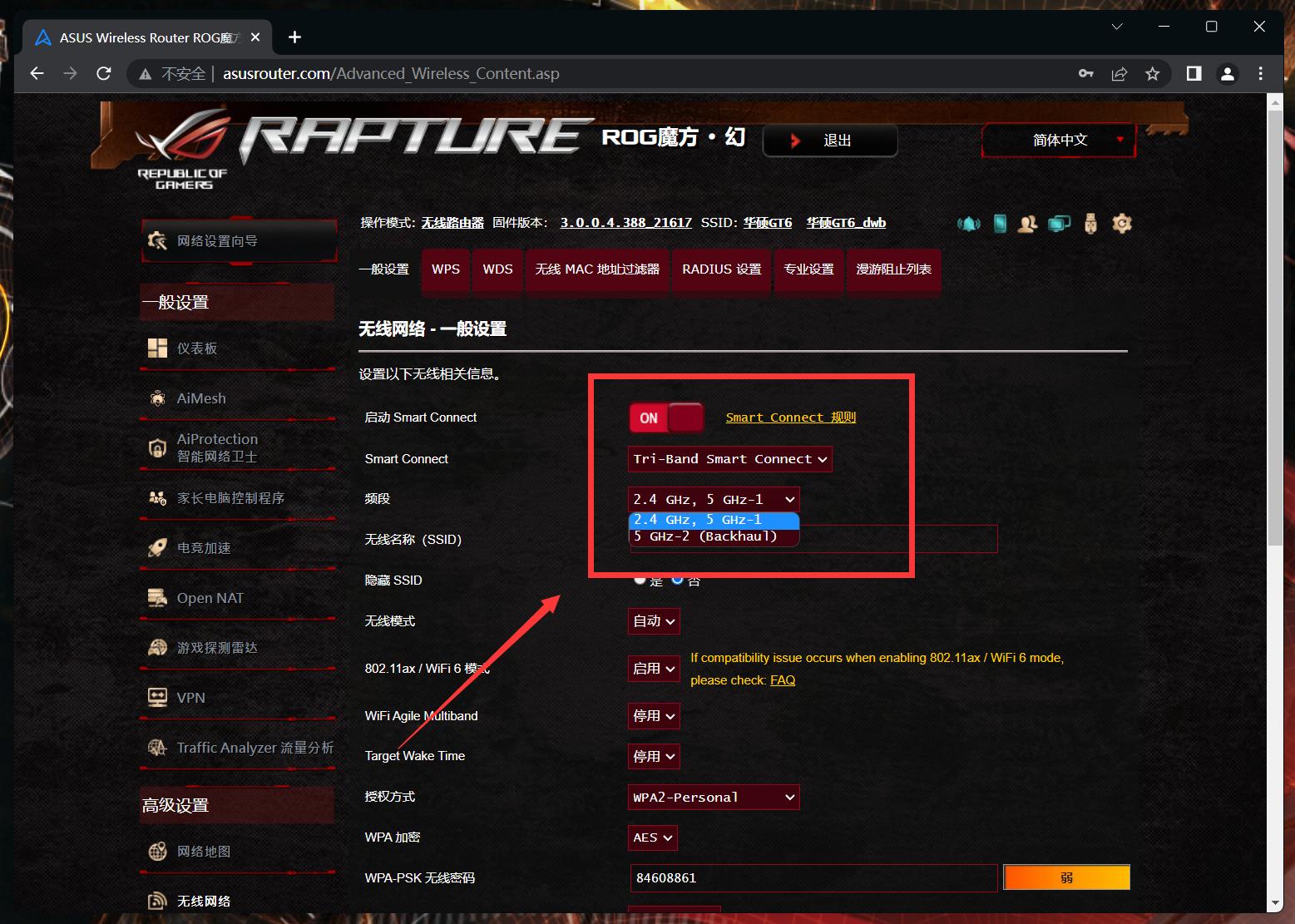1295x924 pixels.
Task: Click the AiProtection shield icon
Action: click(157, 448)
